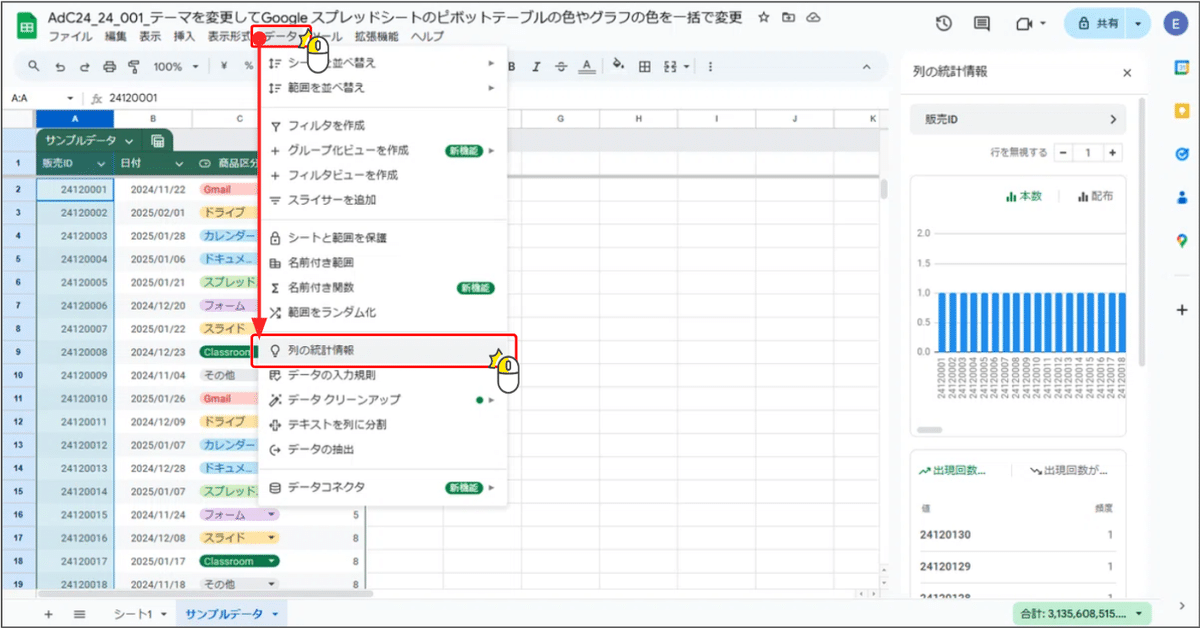The image size is (1200, 628).
Task: Open version history clock icon
Action: [x=943, y=24]
